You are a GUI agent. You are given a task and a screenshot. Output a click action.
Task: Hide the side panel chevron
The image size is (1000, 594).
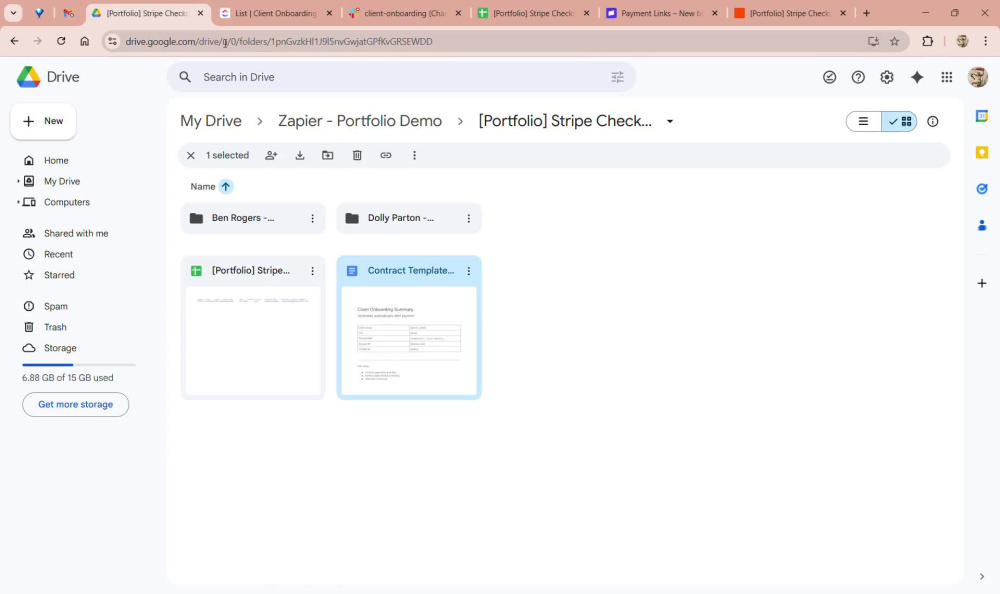(x=982, y=577)
